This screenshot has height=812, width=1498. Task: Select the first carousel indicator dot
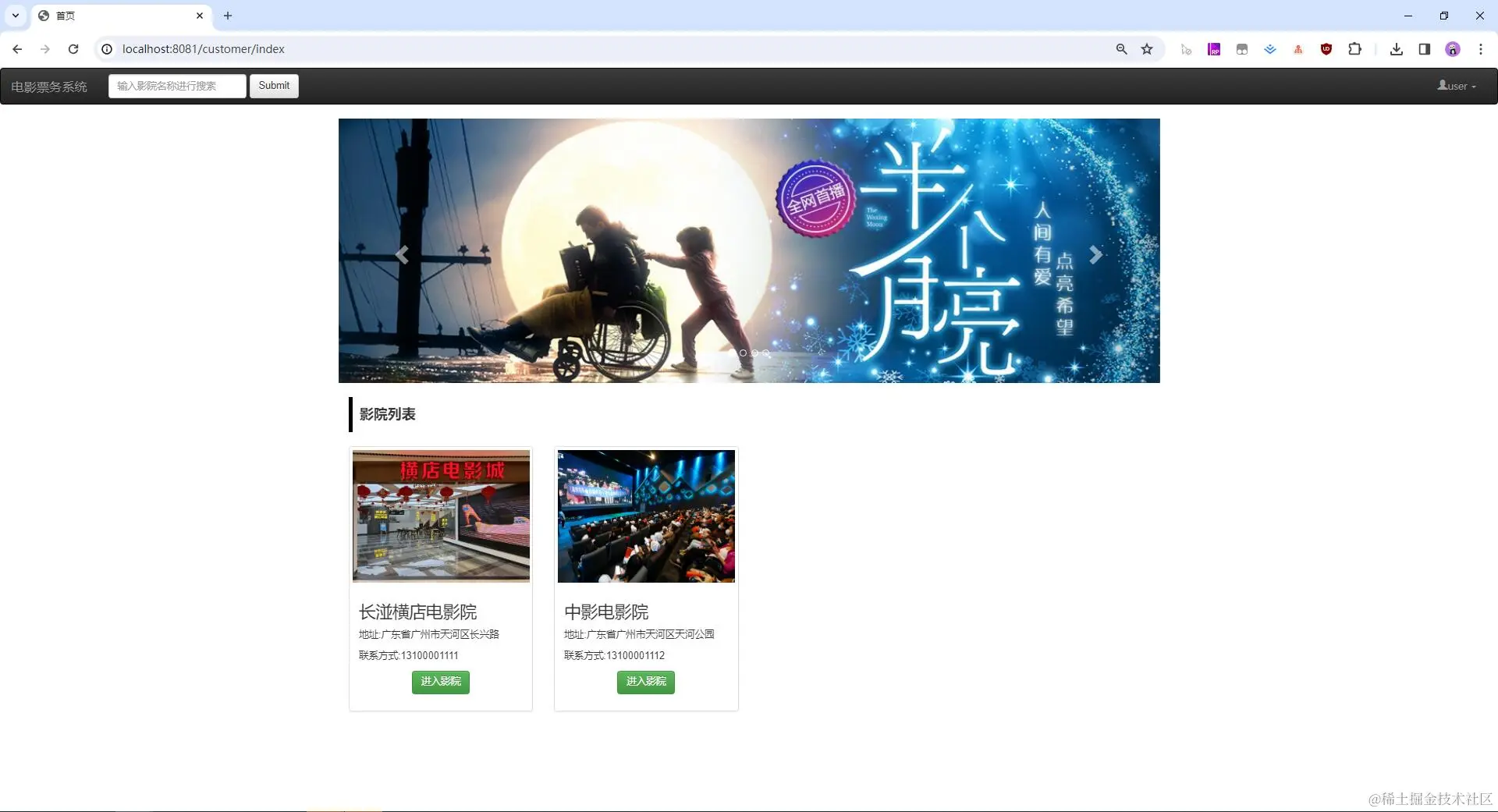pos(732,353)
